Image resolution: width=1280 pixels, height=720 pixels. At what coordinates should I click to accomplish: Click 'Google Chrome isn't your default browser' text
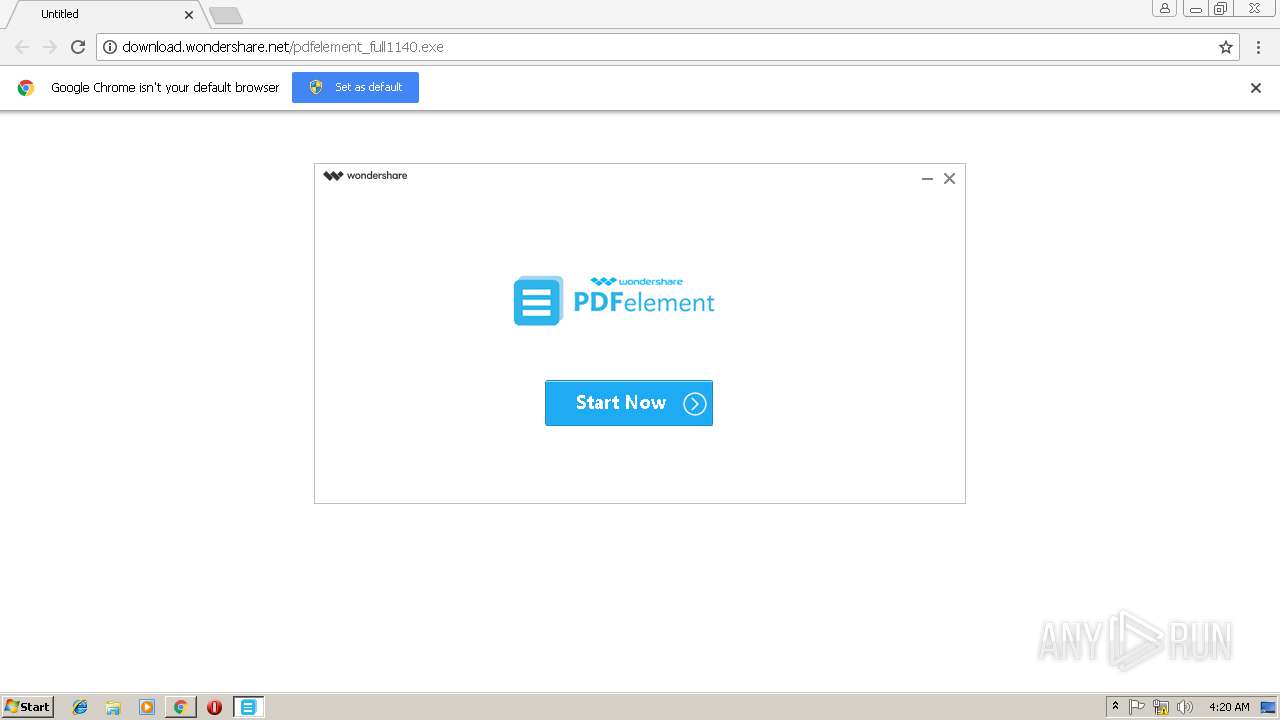pyautogui.click(x=165, y=88)
